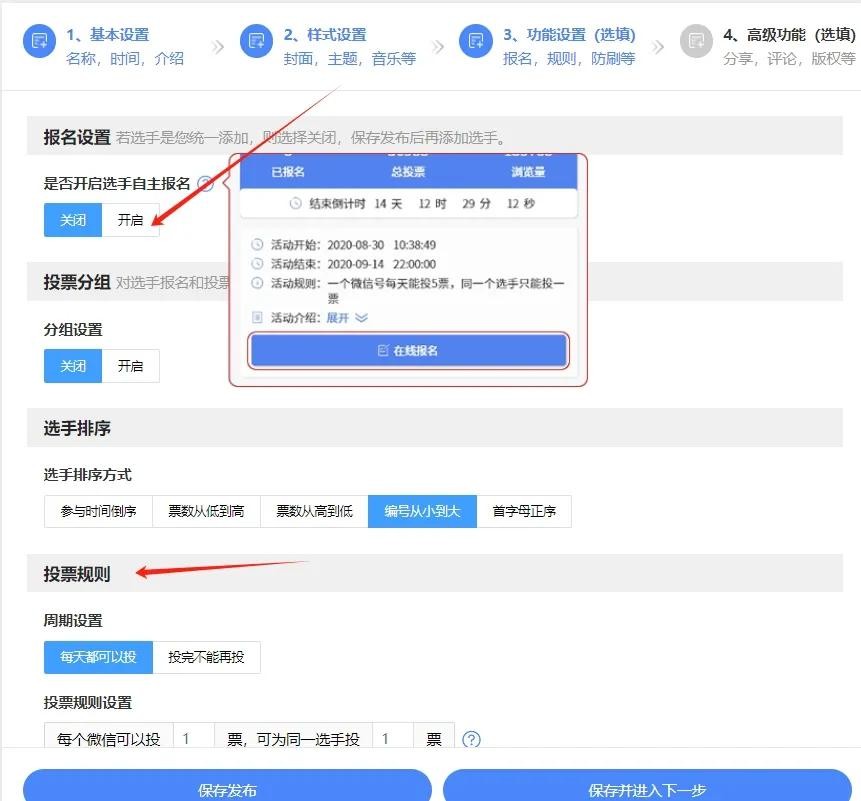Screen dimensions: 861x801
Task: Click clock icon next to 活动开始
Action: (257, 245)
